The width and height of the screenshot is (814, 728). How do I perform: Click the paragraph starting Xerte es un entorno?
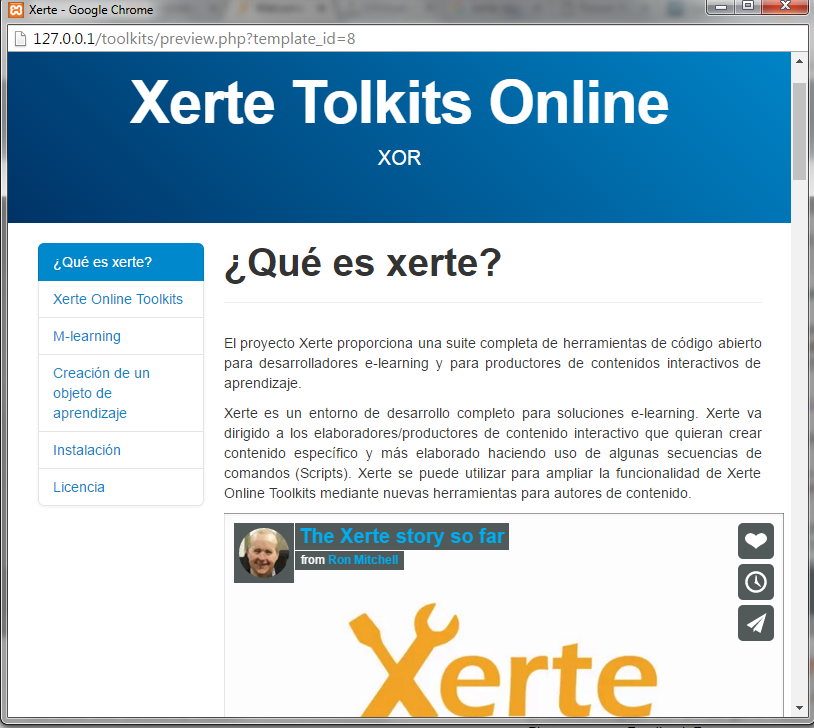click(493, 453)
